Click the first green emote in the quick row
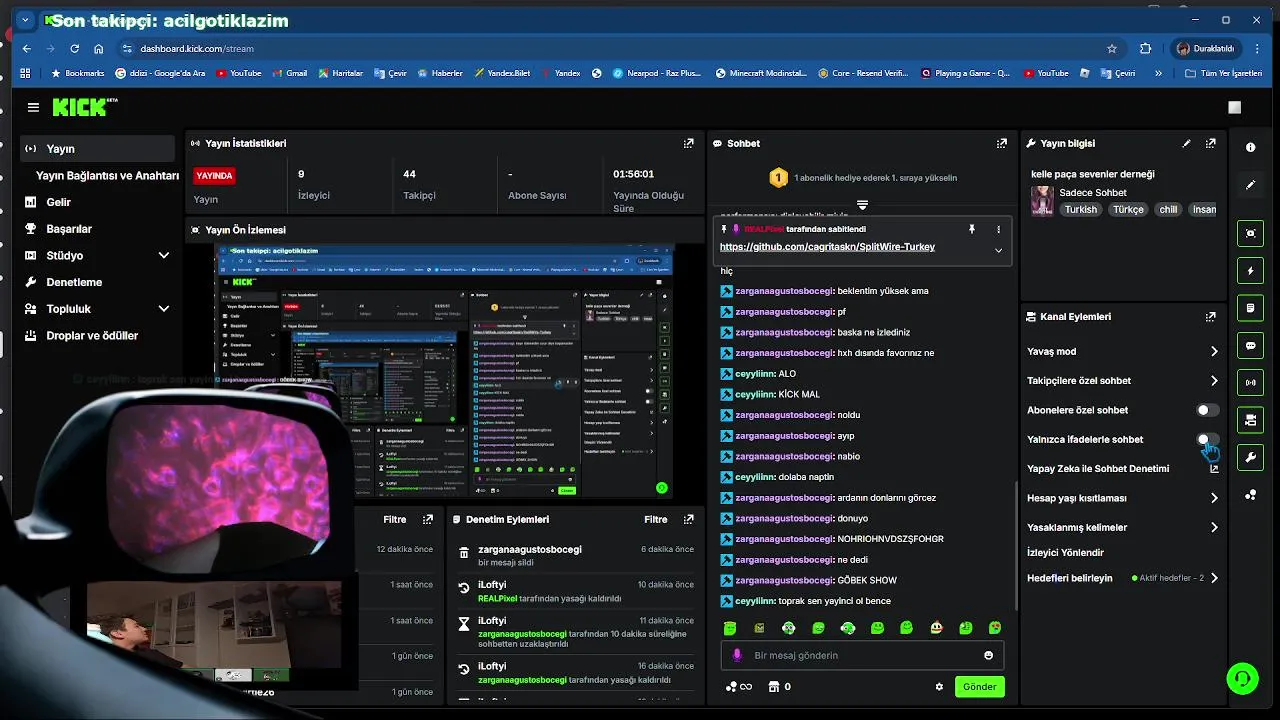 point(730,628)
